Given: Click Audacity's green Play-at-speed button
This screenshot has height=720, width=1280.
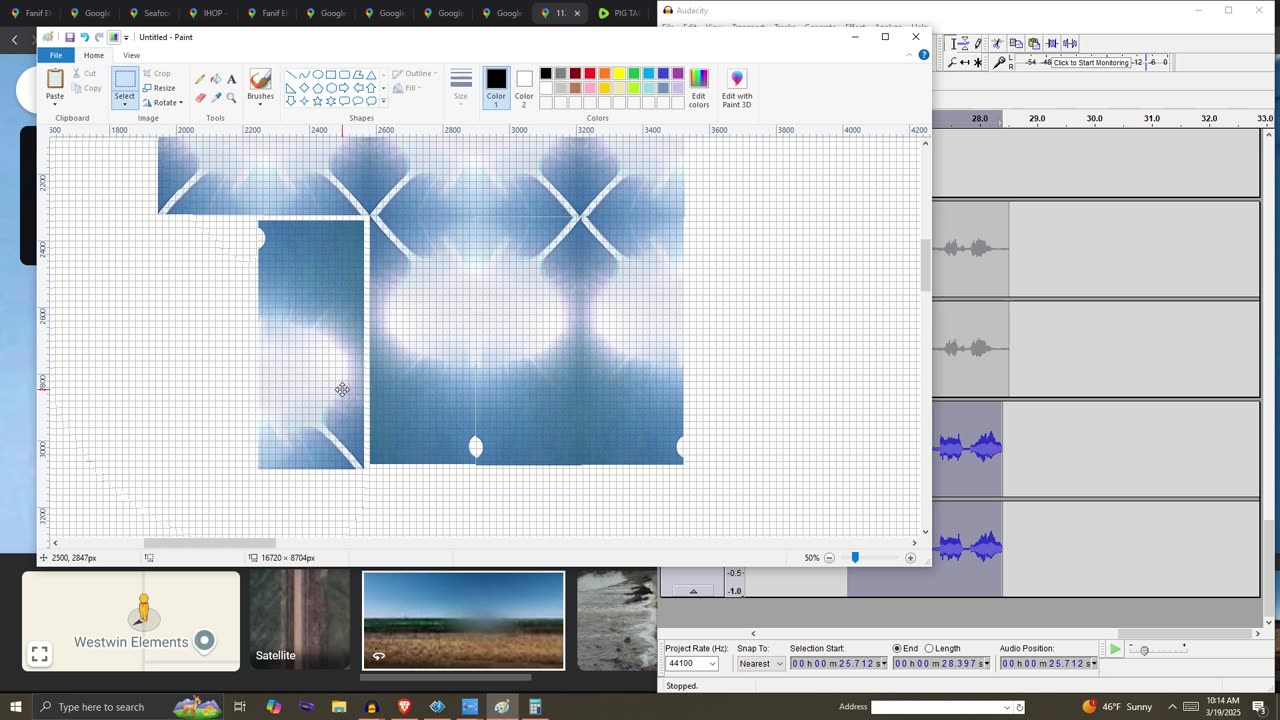Looking at the screenshot, I should pos(1115,649).
